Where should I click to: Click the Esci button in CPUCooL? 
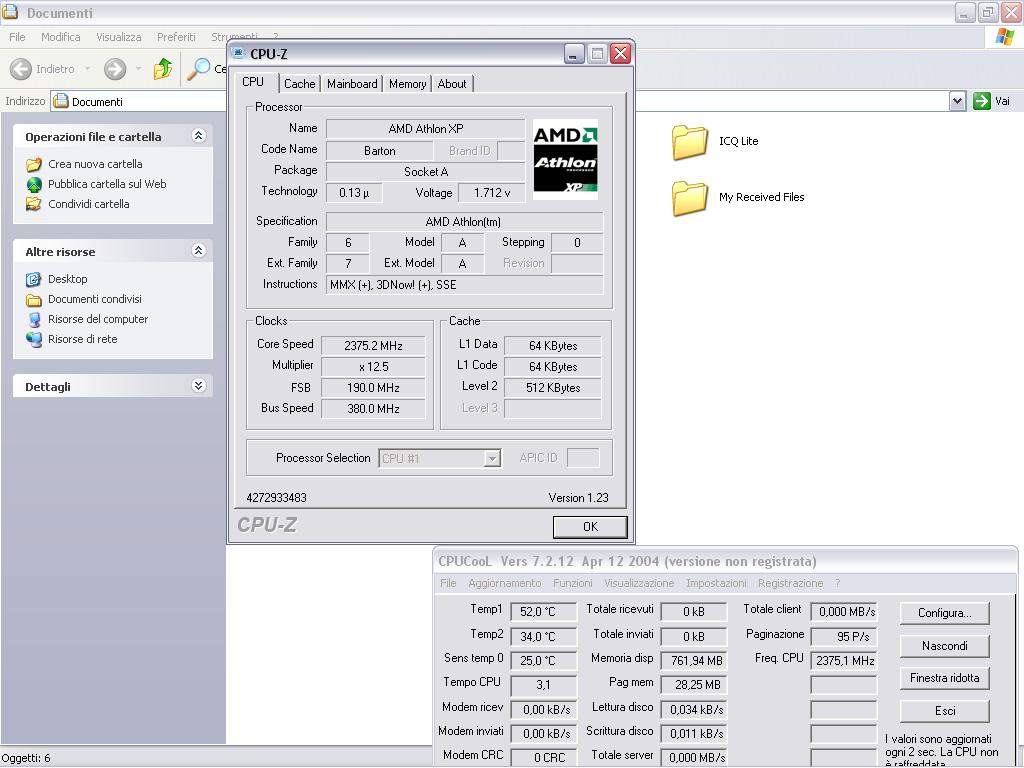[944, 711]
